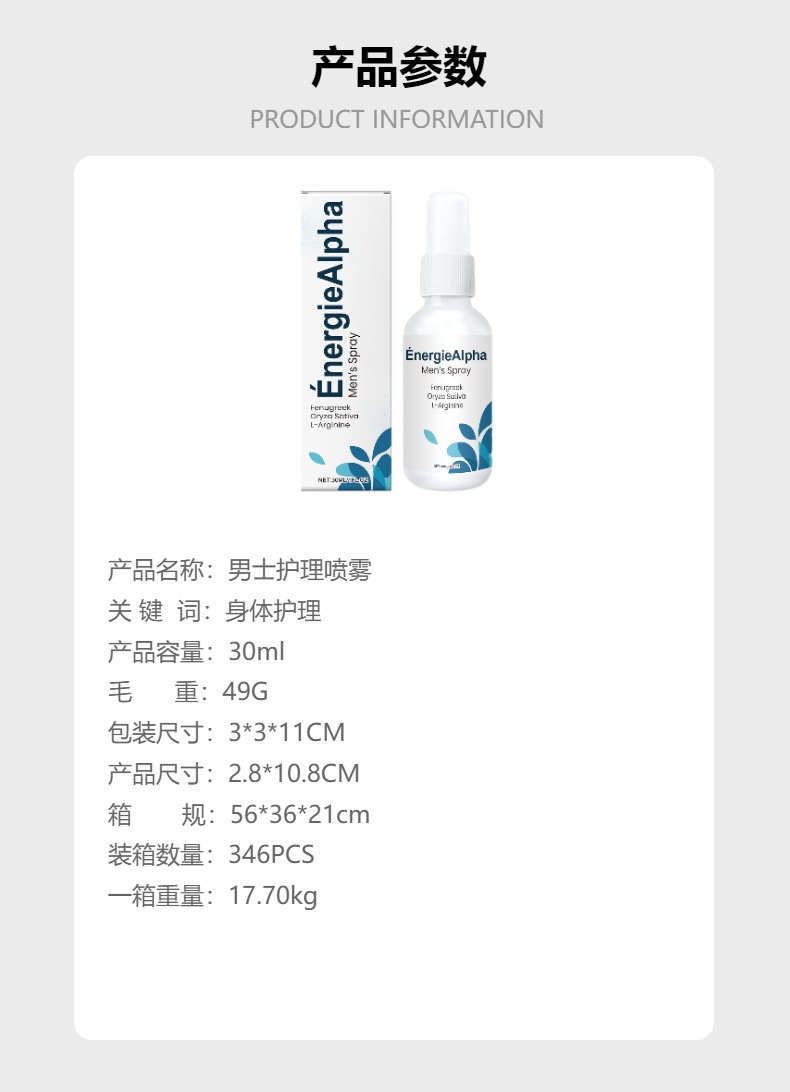
Task: Click the white spray nozzle cap
Action: (447, 244)
